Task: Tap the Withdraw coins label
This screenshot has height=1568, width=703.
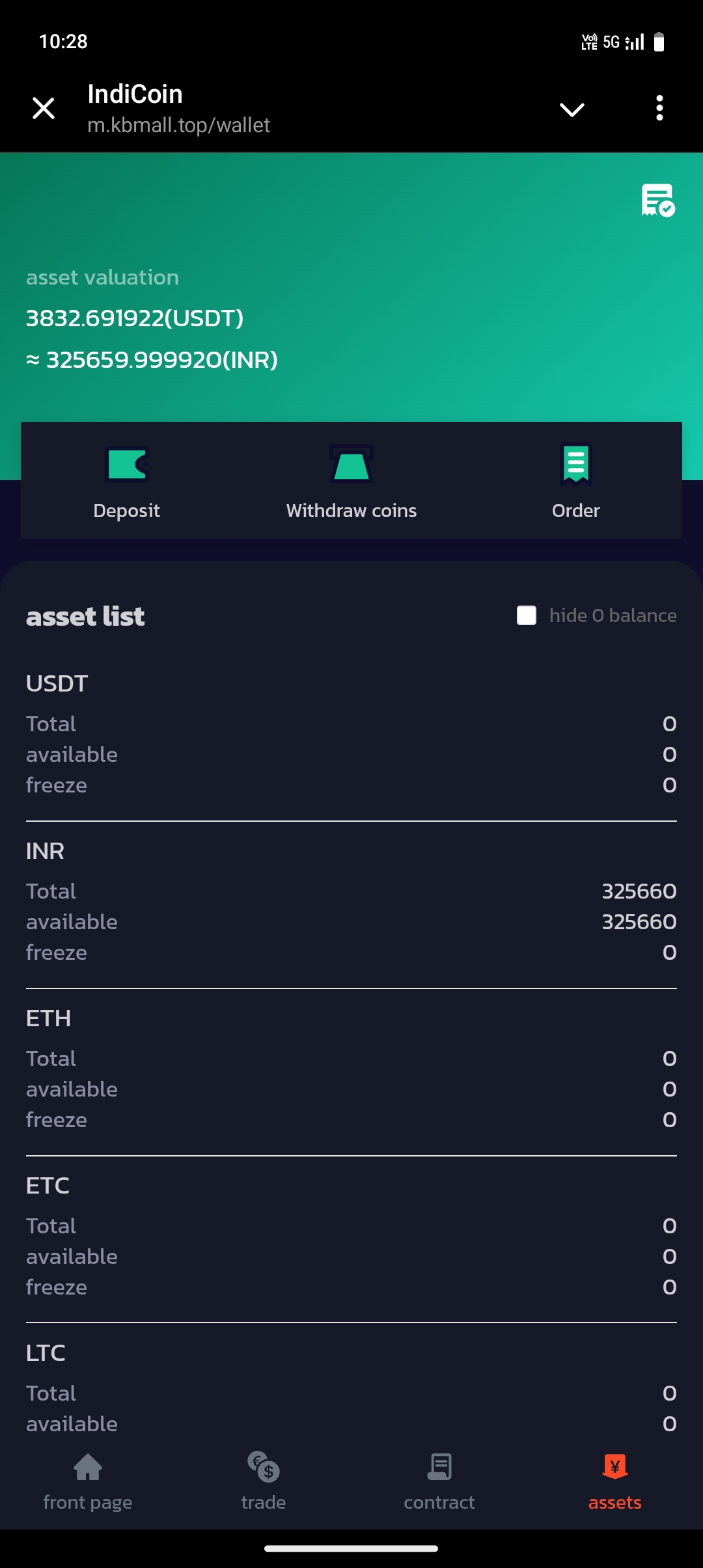Action: [351, 511]
